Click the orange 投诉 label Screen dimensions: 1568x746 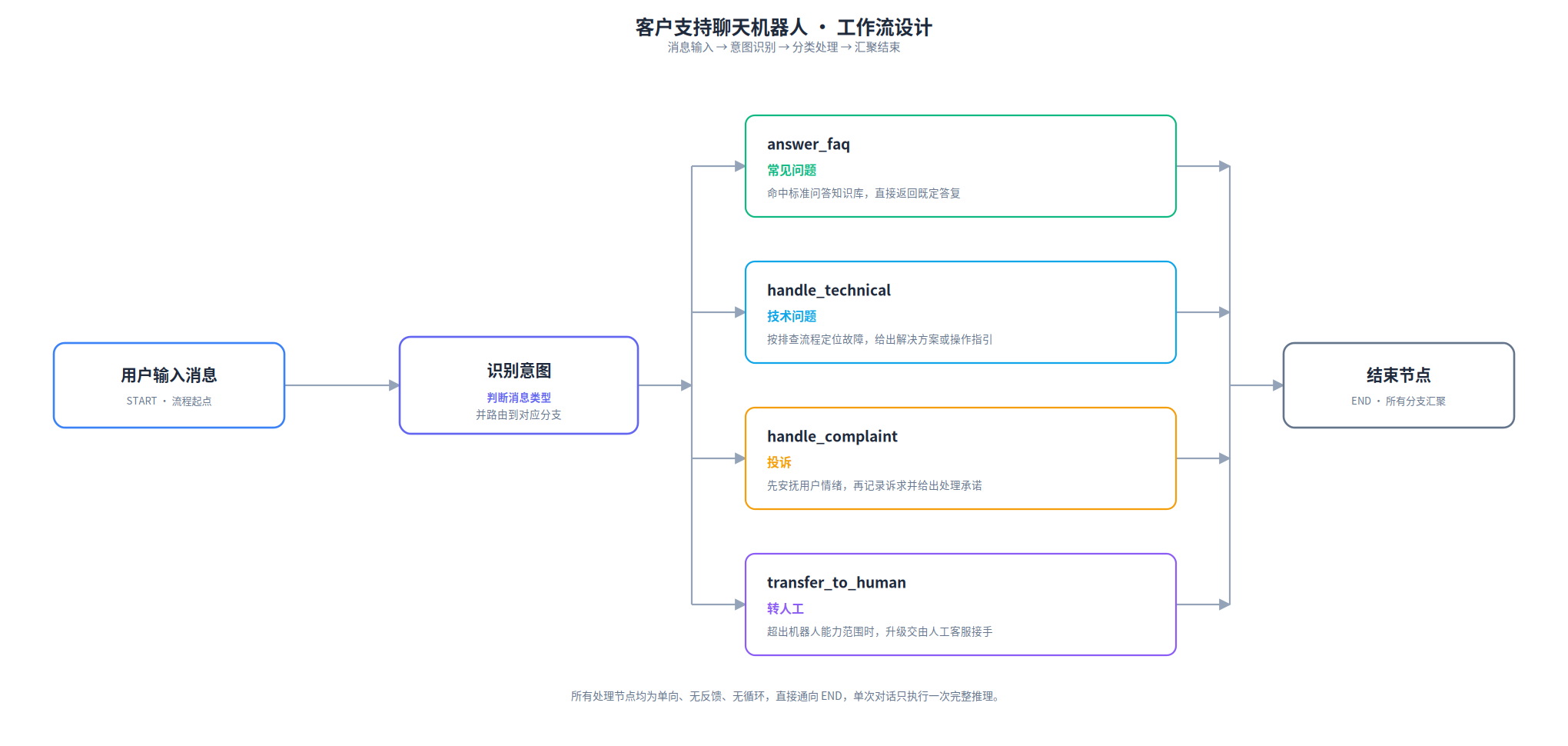click(779, 462)
